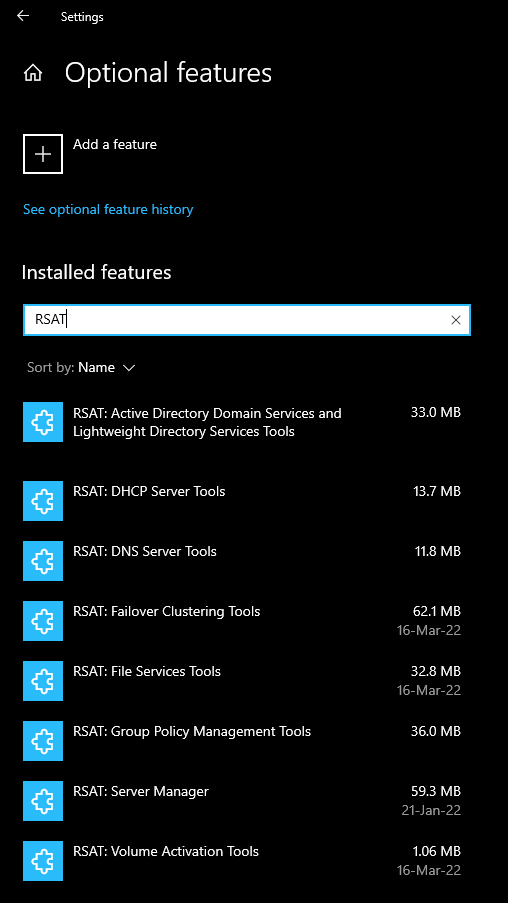Click the puzzle icon for Volume Activation Tools
The width and height of the screenshot is (508, 903).
point(43,861)
